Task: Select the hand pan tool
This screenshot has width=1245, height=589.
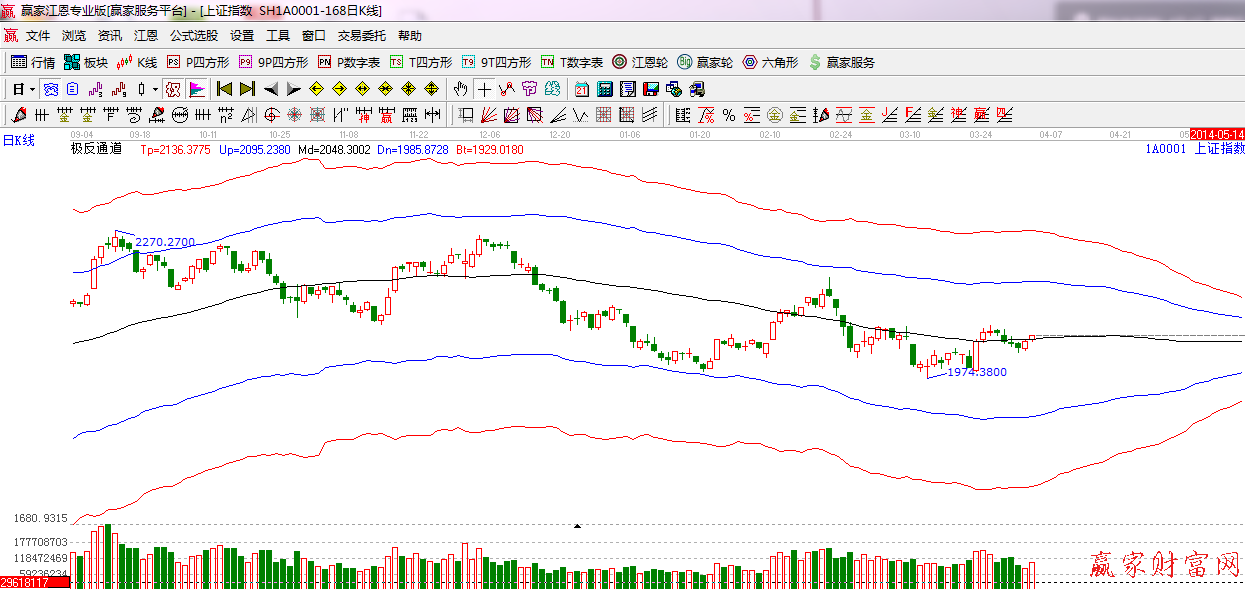Action: (x=460, y=89)
